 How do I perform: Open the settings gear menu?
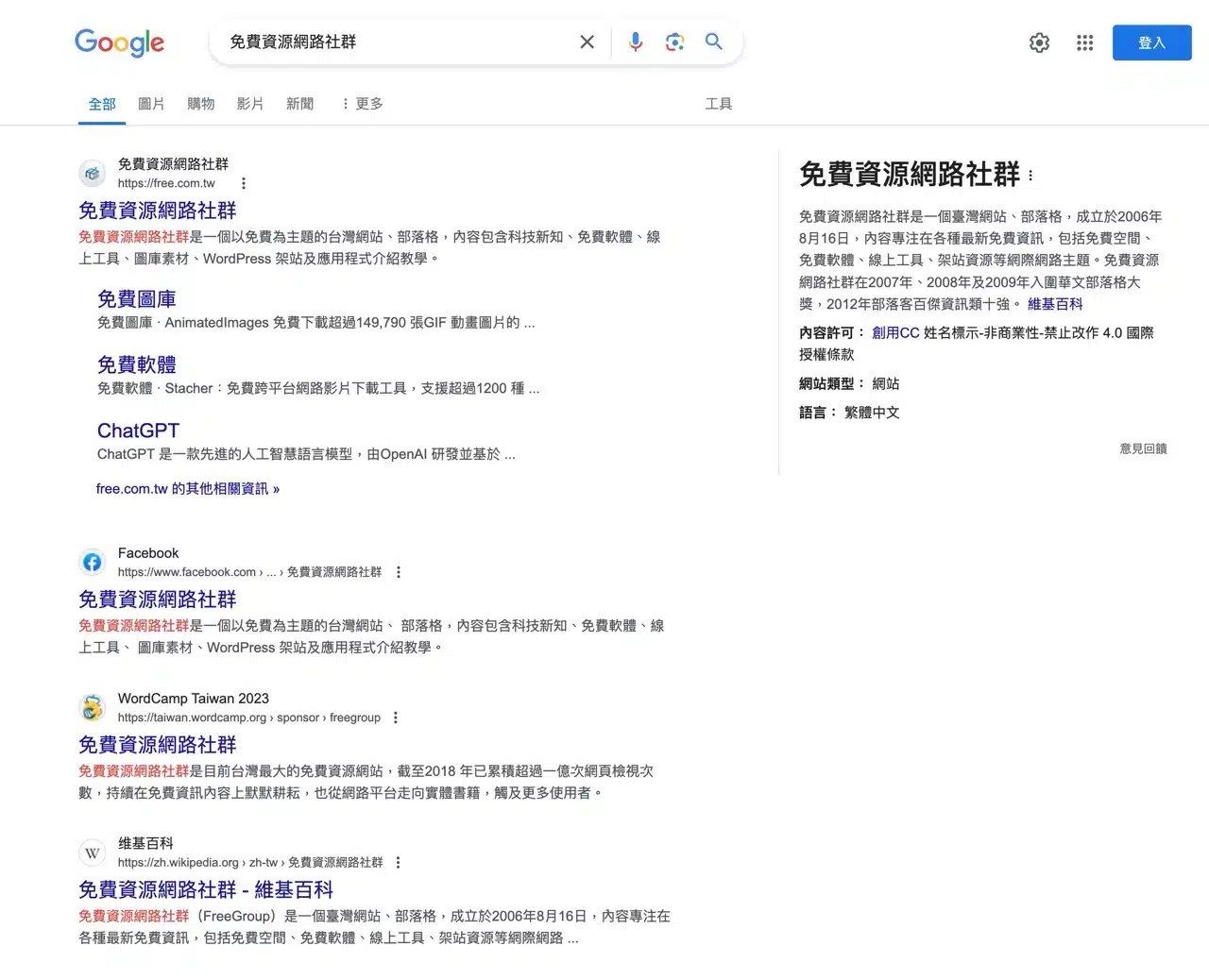pyautogui.click(x=1039, y=42)
